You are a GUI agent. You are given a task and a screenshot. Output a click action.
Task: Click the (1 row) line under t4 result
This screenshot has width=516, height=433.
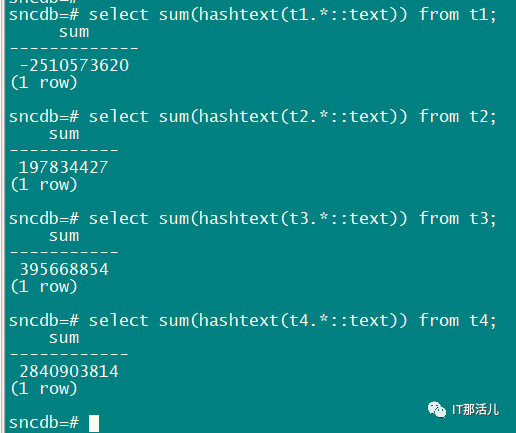coord(44,389)
